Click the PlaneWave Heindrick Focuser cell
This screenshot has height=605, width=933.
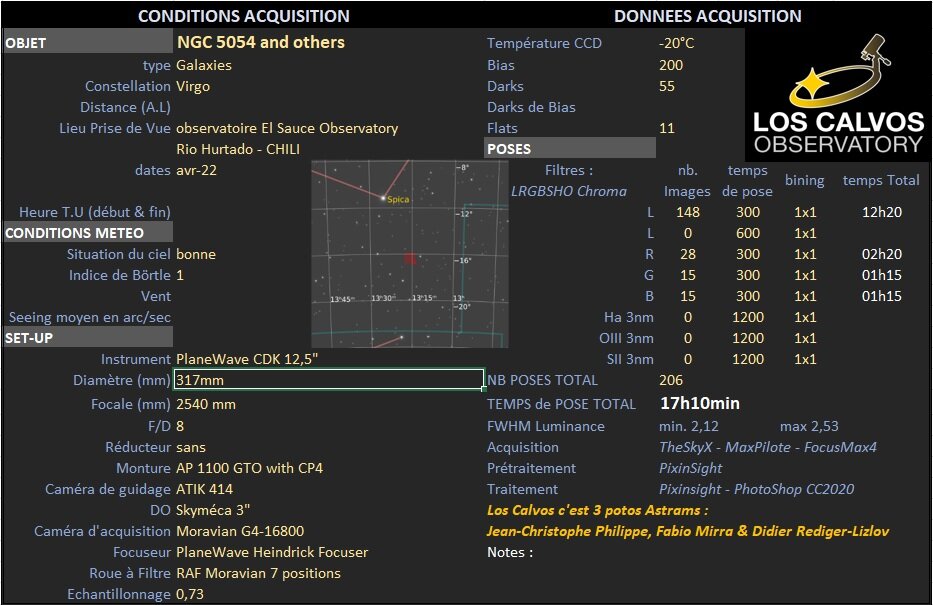[272, 552]
